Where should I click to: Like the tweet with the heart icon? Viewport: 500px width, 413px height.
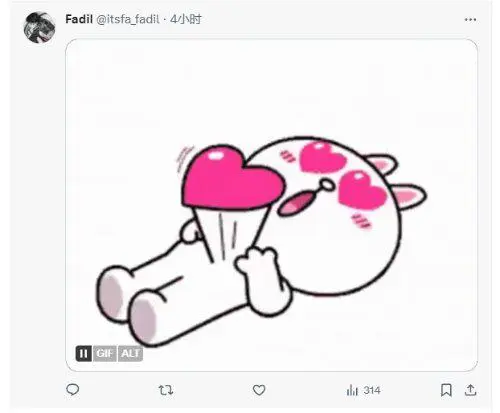pos(259,390)
